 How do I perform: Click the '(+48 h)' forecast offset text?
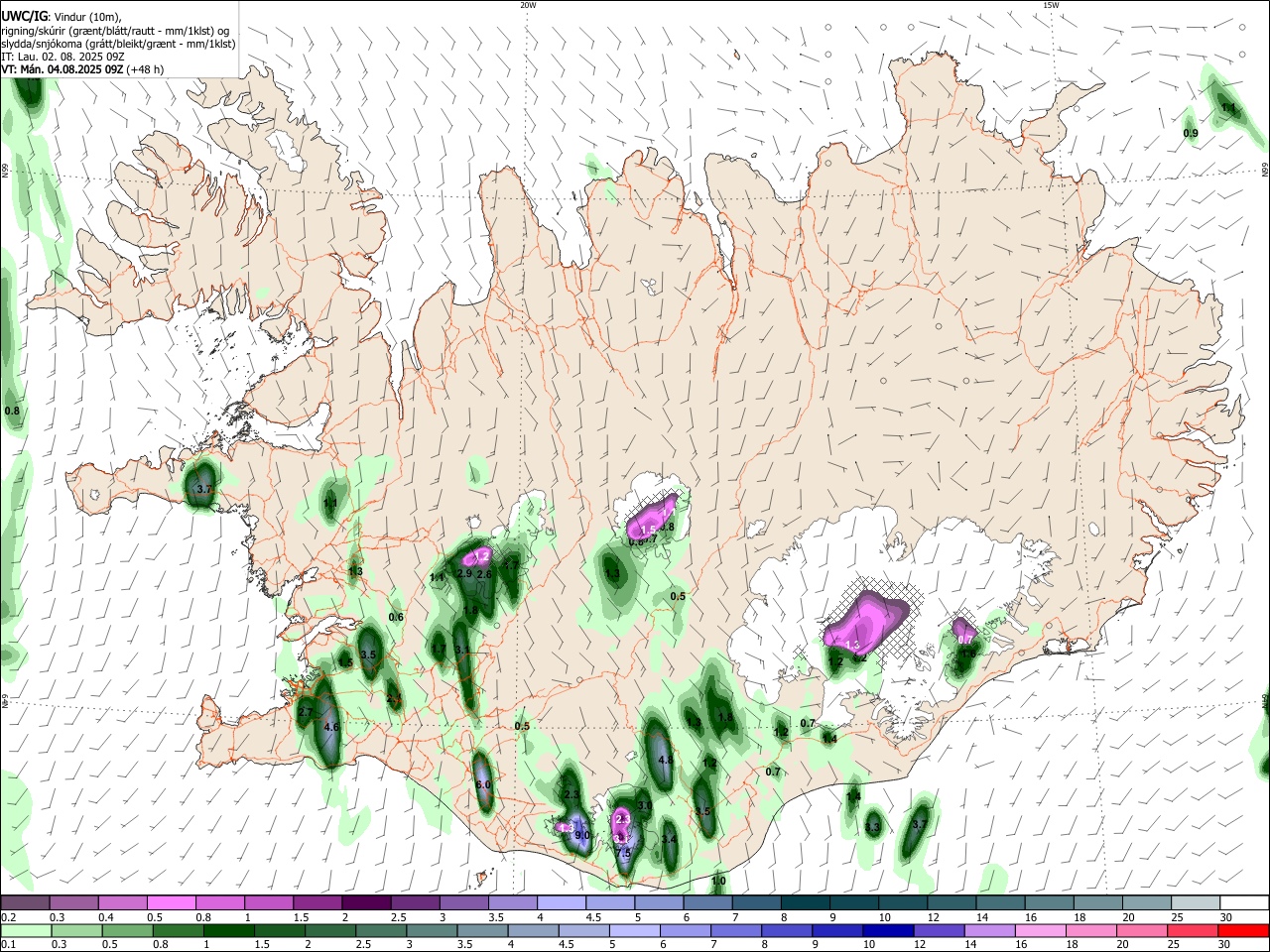click(145, 69)
